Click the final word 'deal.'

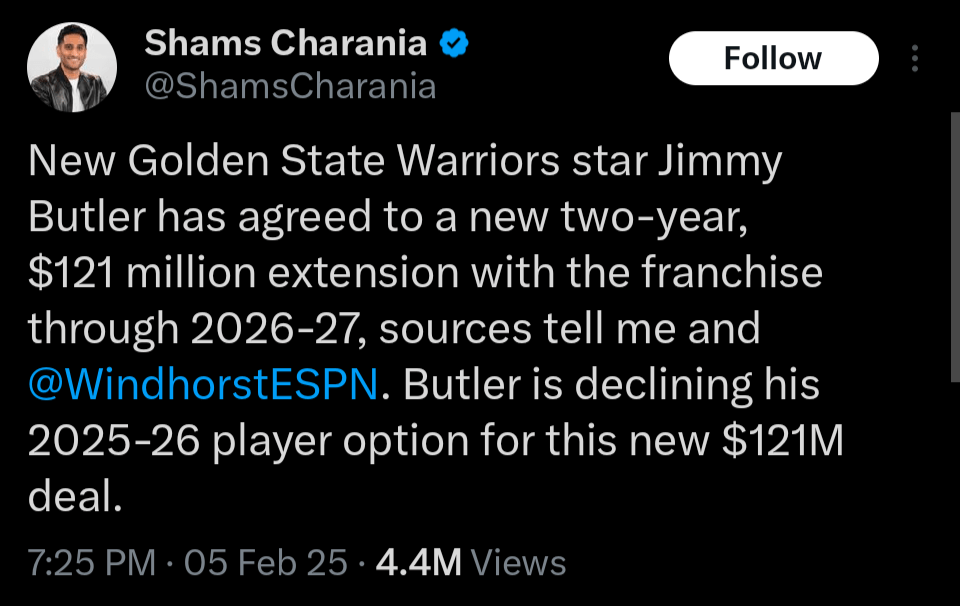click(x=75, y=496)
